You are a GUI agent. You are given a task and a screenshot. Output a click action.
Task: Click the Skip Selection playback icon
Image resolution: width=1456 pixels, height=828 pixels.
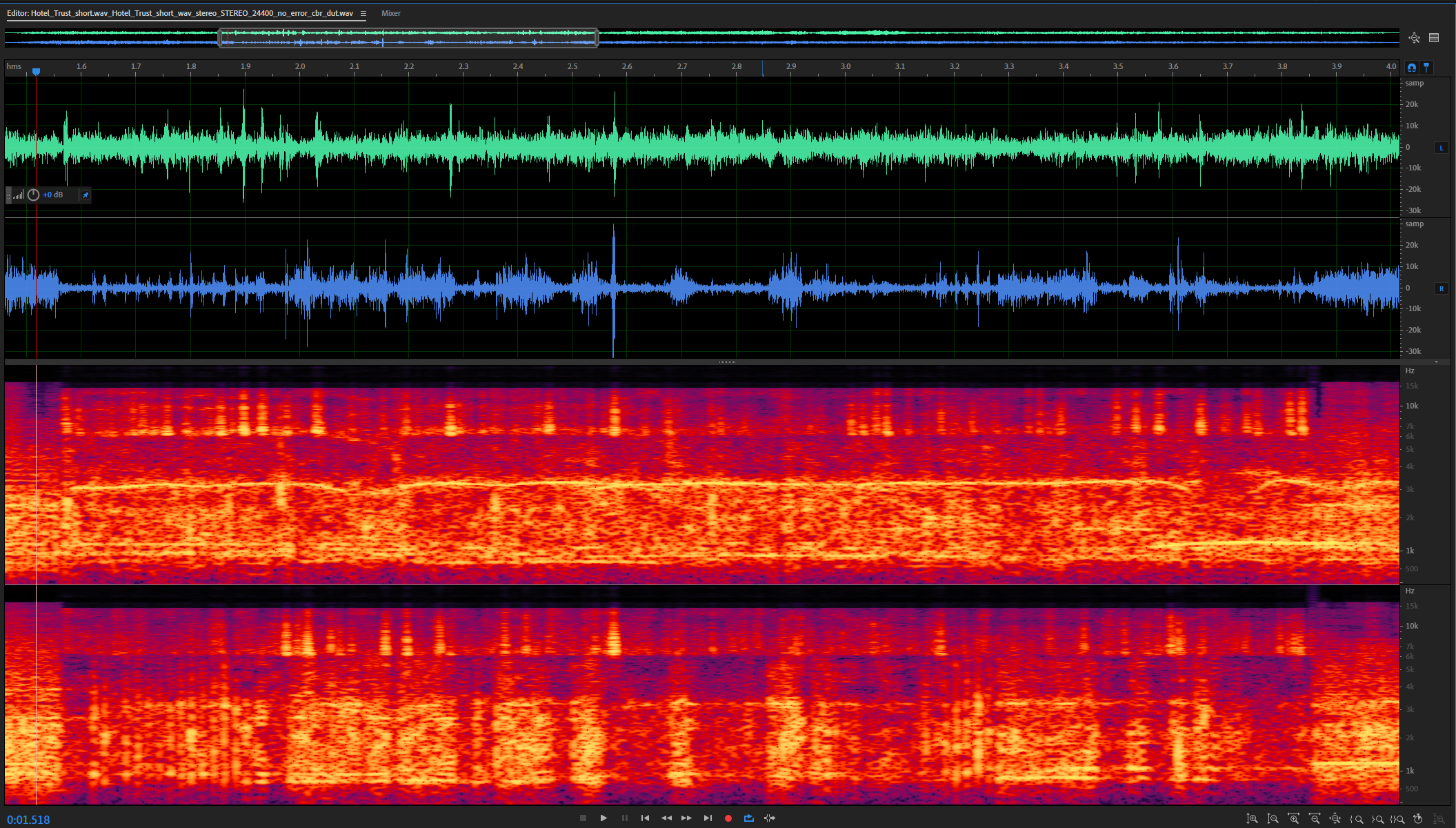[770, 818]
